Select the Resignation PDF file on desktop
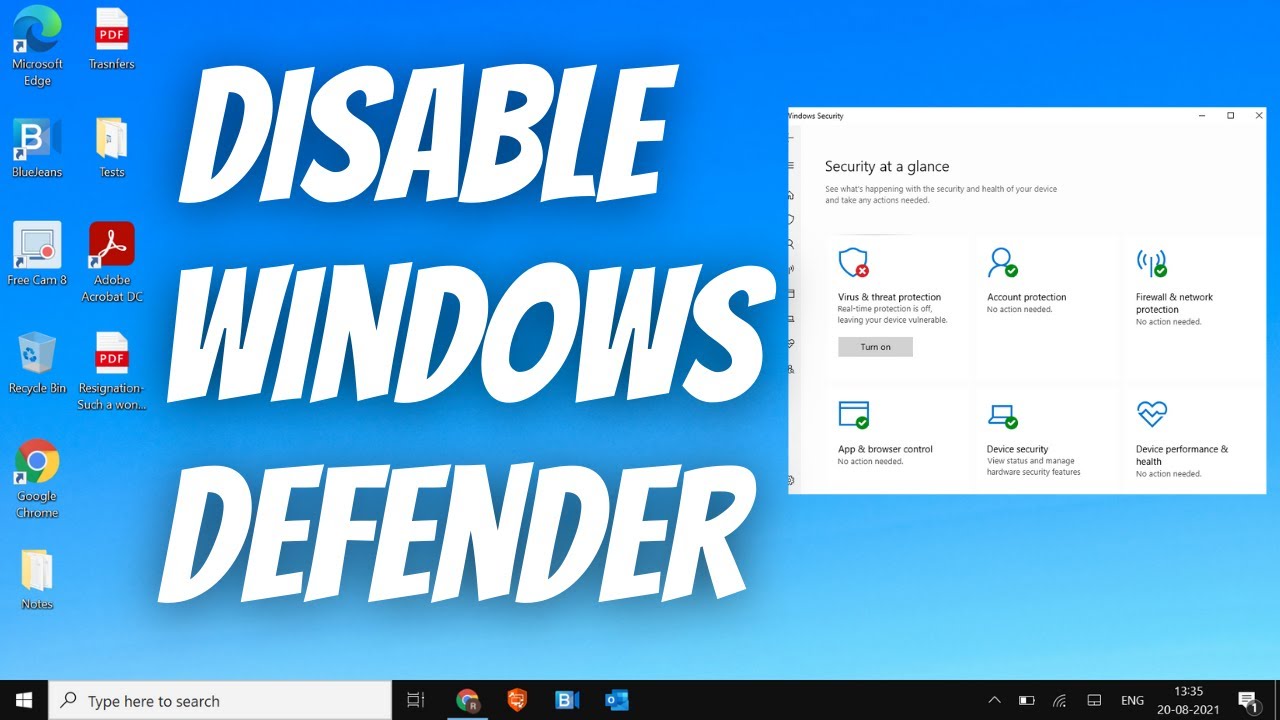This screenshot has width=1280, height=720. click(x=112, y=370)
